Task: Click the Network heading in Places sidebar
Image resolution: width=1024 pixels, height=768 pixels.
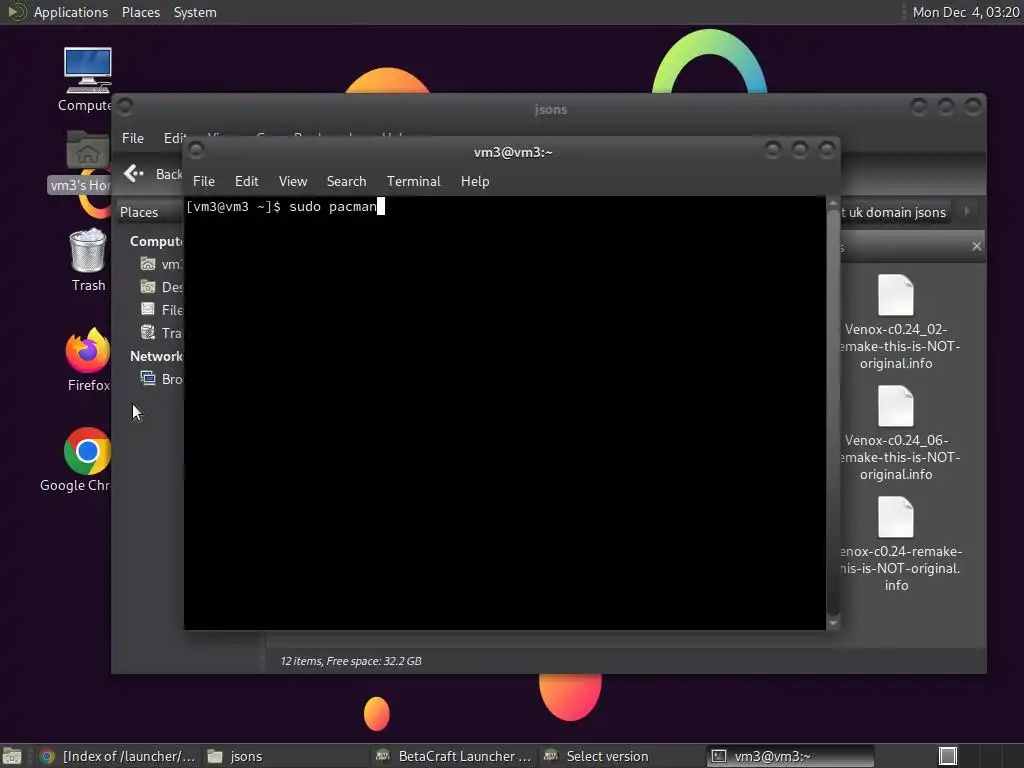Action: tap(156, 356)
